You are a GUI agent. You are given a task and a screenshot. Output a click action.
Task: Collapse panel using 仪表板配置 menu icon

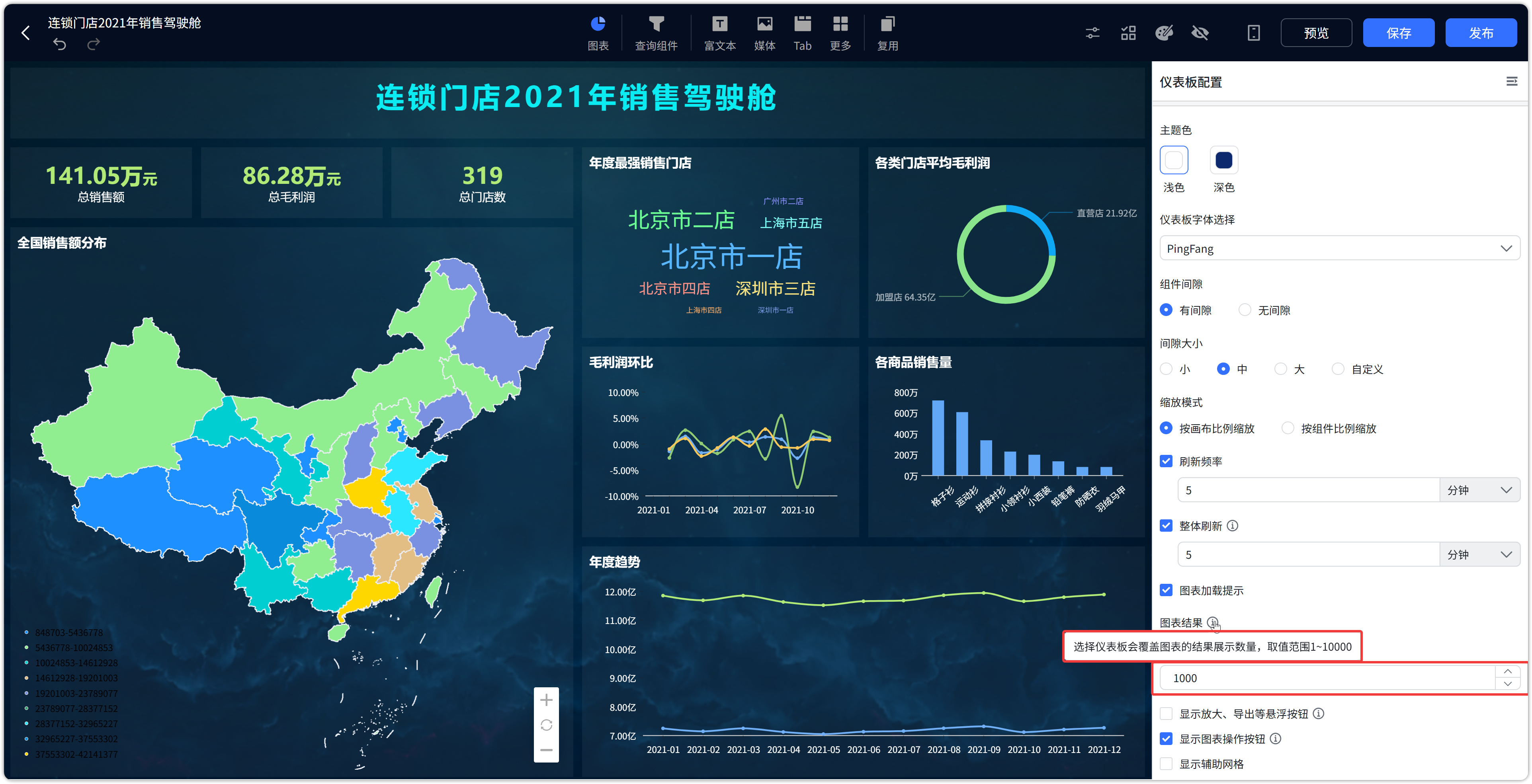[x=1511, y=82]
